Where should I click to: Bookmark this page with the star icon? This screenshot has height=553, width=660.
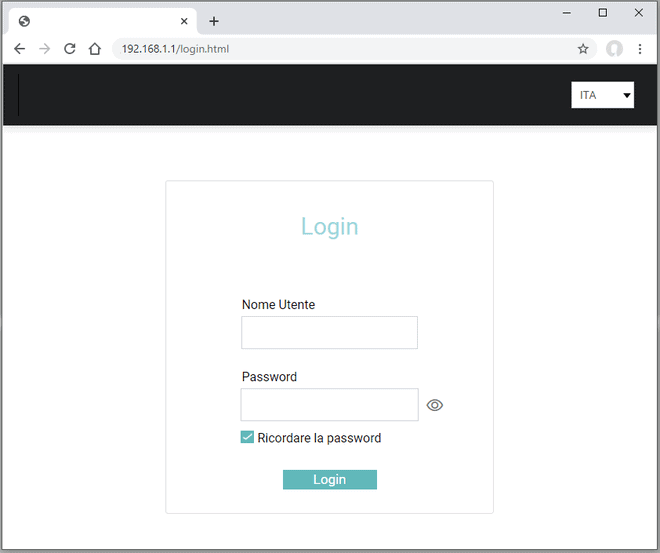pos(583,48)
